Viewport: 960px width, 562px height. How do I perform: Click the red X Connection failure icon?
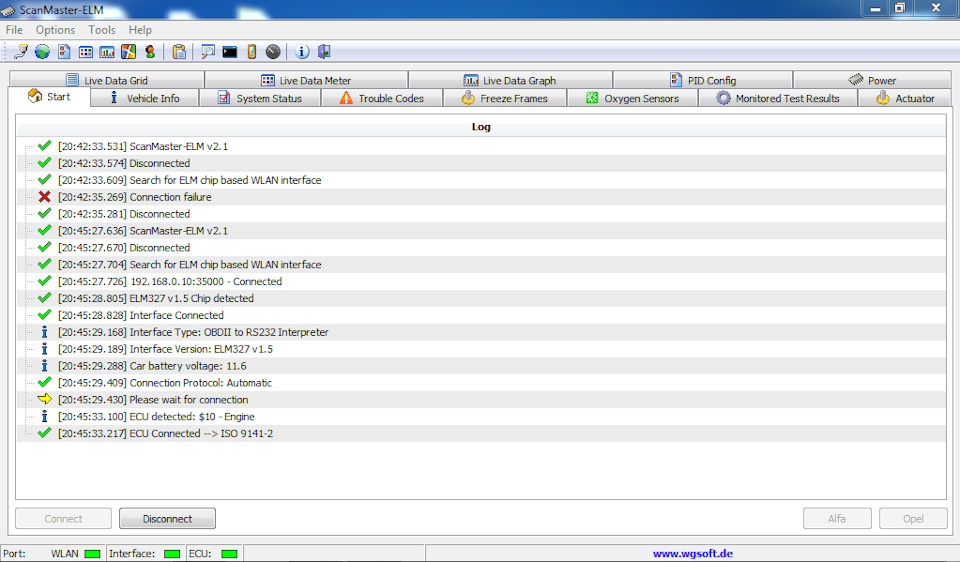point(44,197)
